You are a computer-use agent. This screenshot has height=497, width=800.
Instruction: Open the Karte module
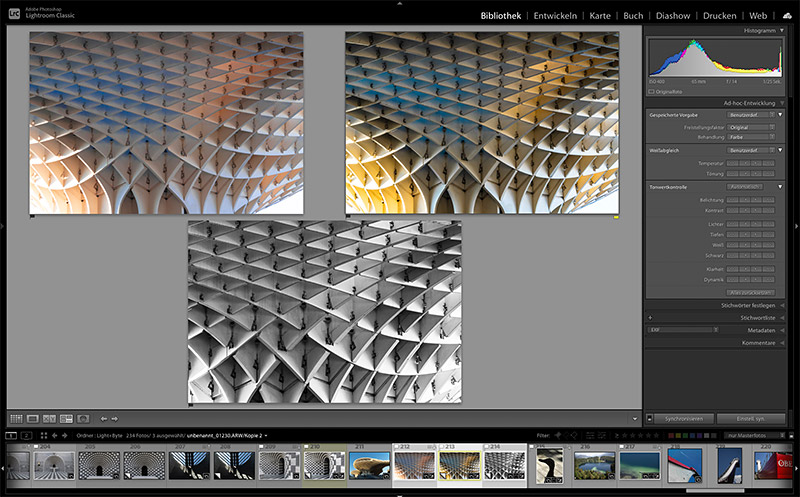[x=600, y=16]
